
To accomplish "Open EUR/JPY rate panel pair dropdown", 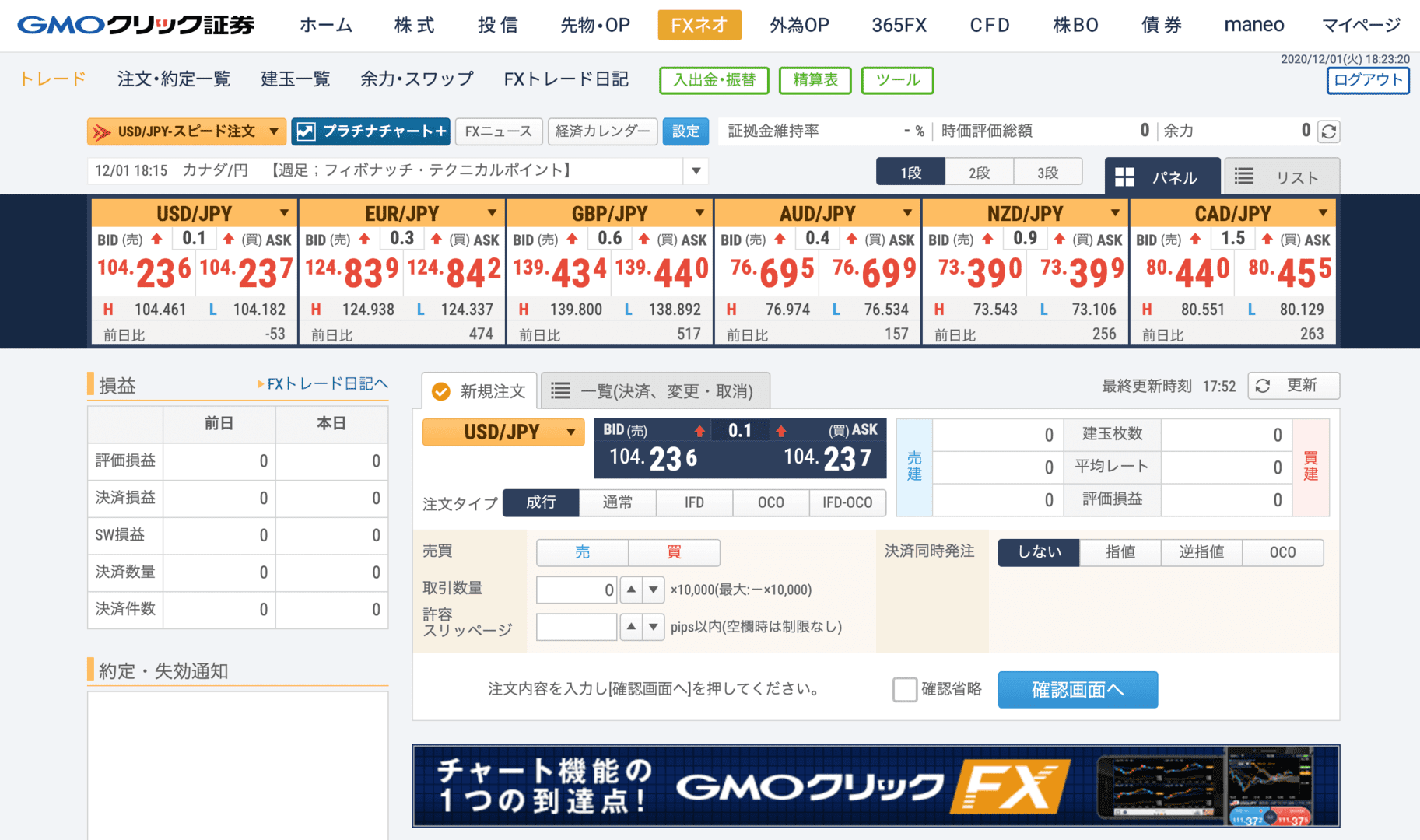I will 492,213.
